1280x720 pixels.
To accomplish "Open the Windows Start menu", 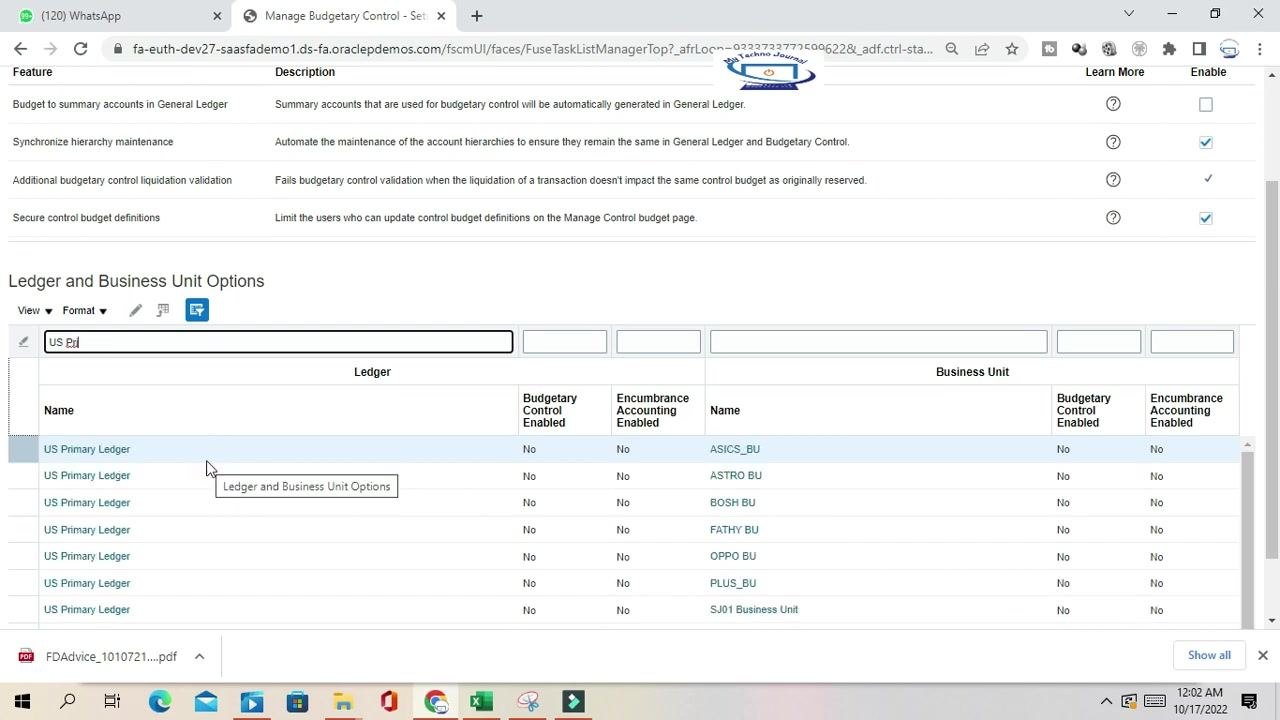I will [22, 701].
